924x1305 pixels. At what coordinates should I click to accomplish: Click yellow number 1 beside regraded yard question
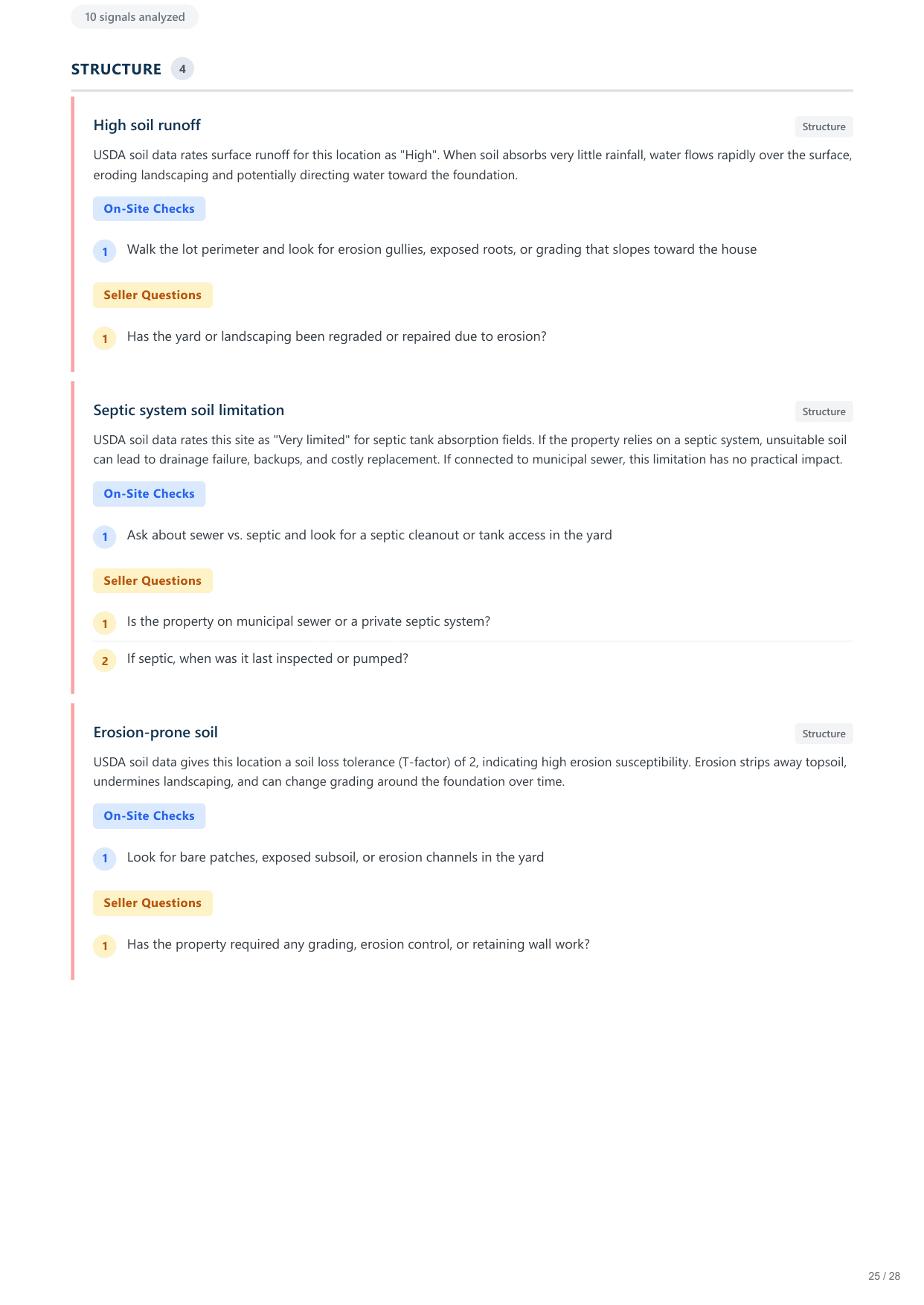coord(105,339)
